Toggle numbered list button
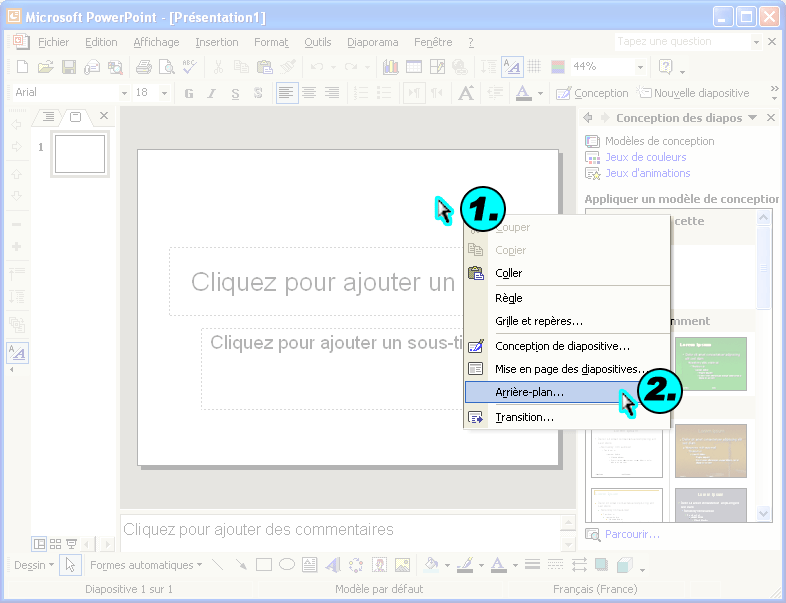 pyautogui.click(x=361, y=93)
